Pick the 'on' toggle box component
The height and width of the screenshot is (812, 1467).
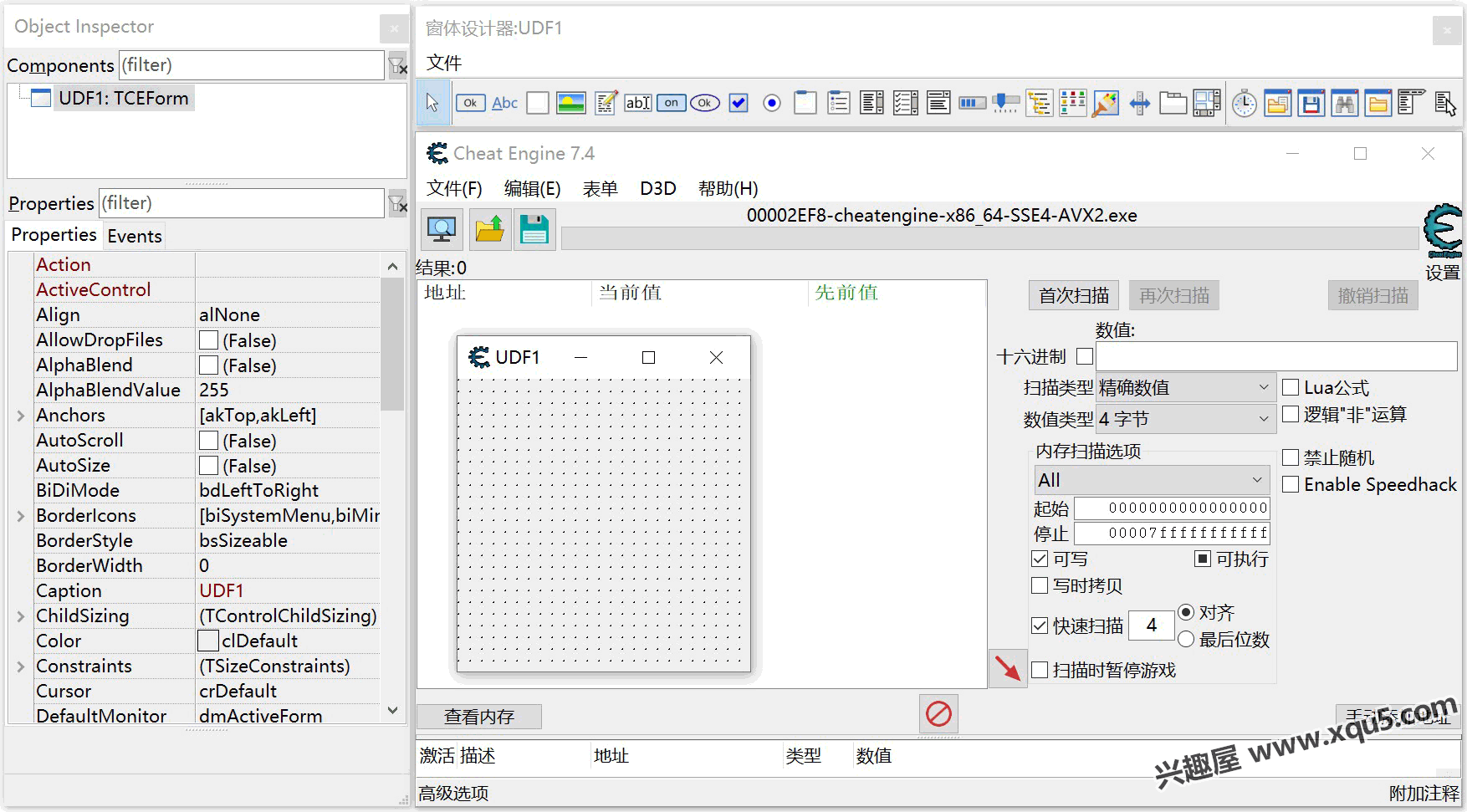[672, 103]
